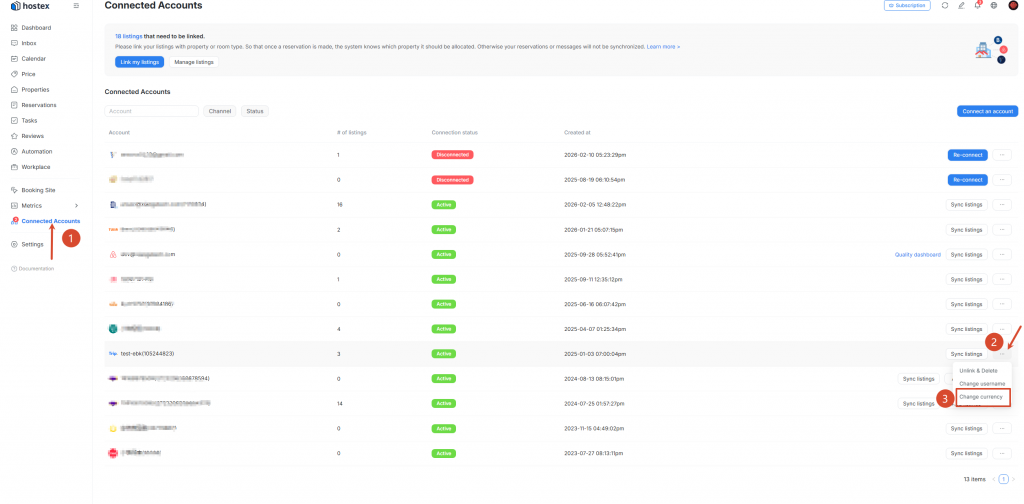Image resolution: width=1024 pixels, height=504 pixels.
Task: Open the notifications bell
Action: coord(977,6)
